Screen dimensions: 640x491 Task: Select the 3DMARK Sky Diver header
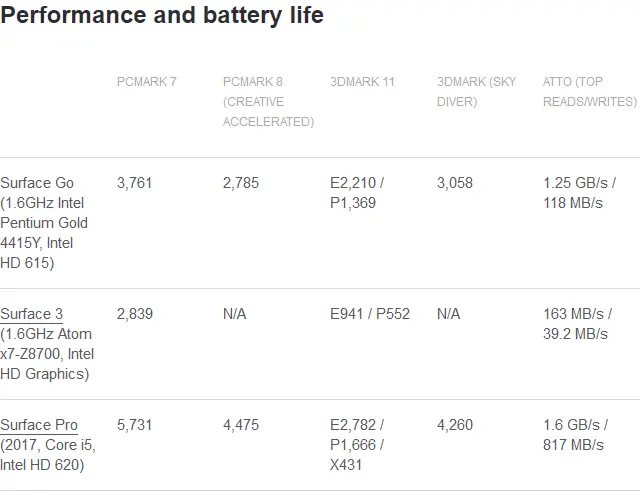coord(476,91)
